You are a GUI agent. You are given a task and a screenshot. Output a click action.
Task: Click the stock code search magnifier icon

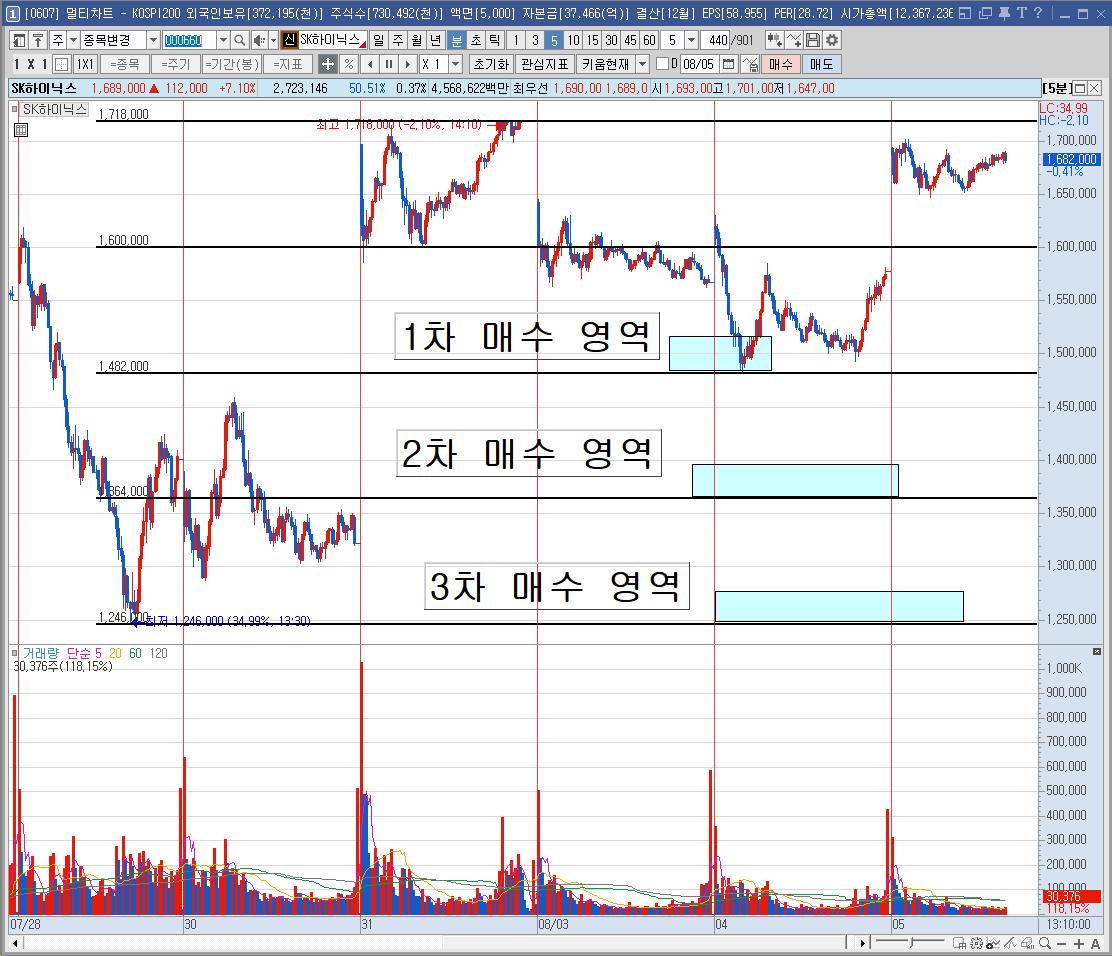click(x=240, y=40)
